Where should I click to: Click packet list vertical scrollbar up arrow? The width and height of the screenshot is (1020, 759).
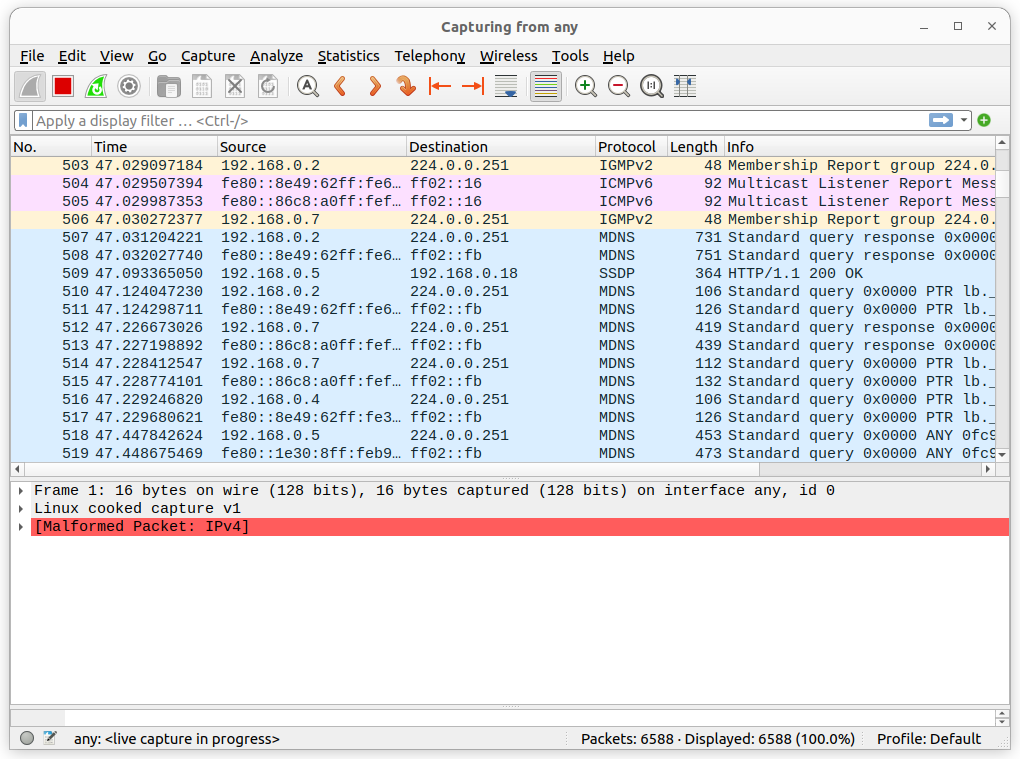[1002, 142]
